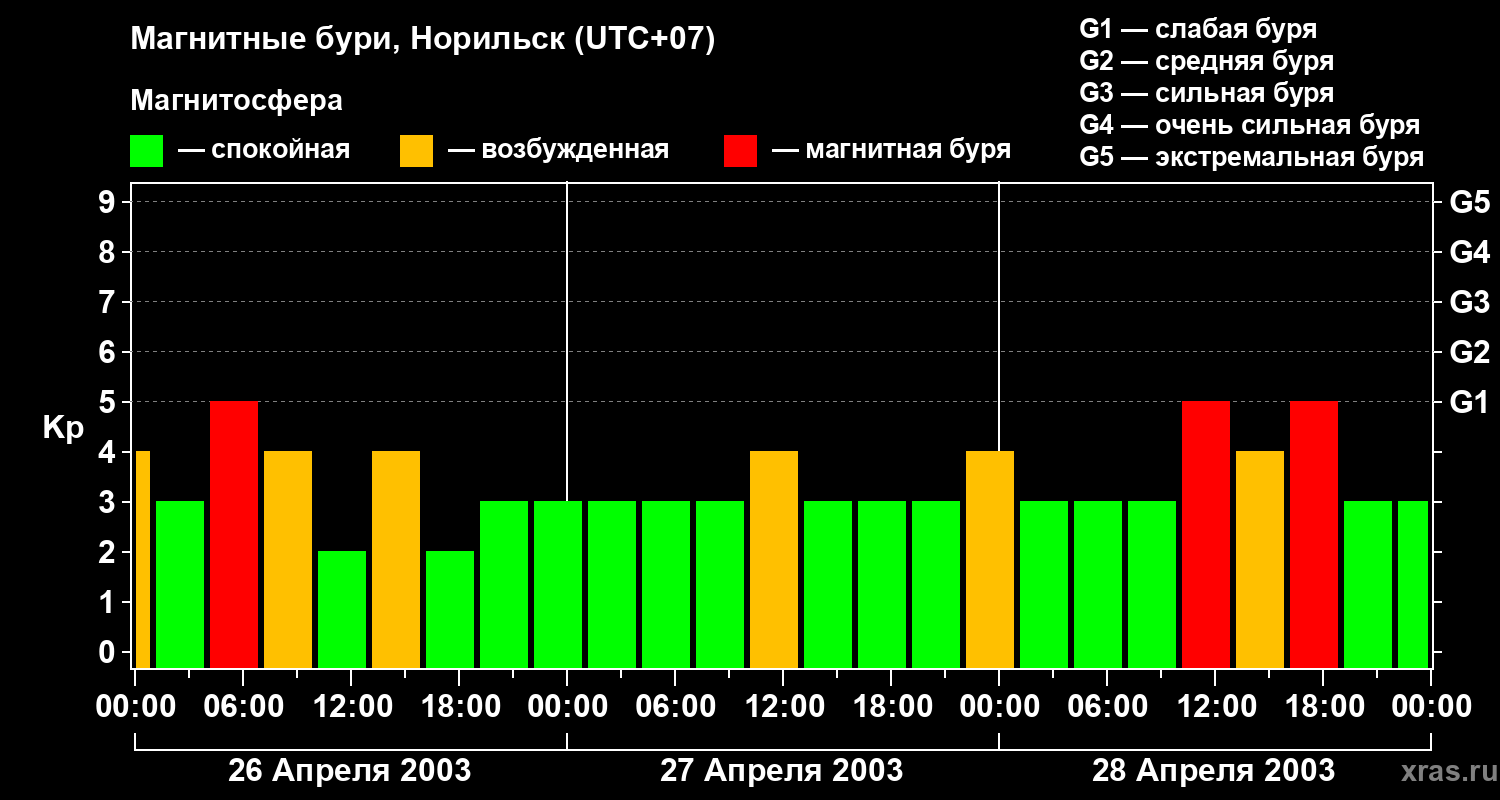Click the Kp axis value '9'
Viewport: 1500px width, 800px height.
[109, 203]
